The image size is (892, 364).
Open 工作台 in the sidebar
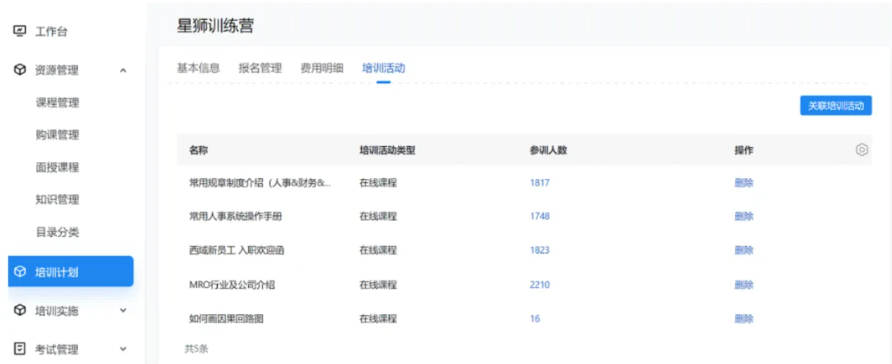click(x=51, y=31)
